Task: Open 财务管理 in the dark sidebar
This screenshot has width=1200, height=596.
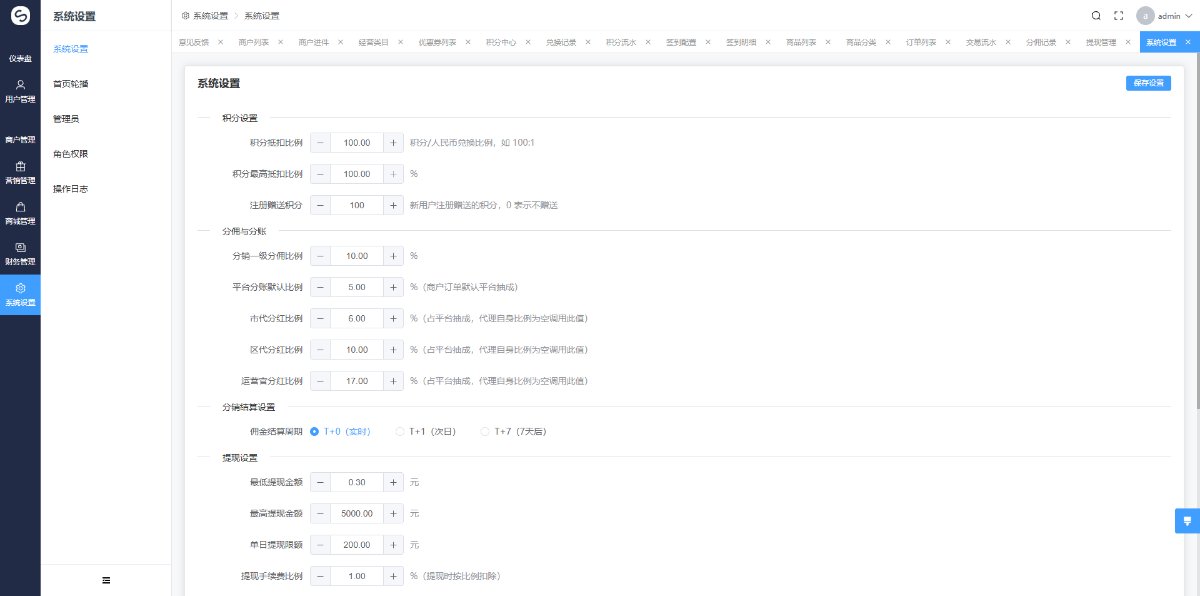Action: (x=20, y=254)
